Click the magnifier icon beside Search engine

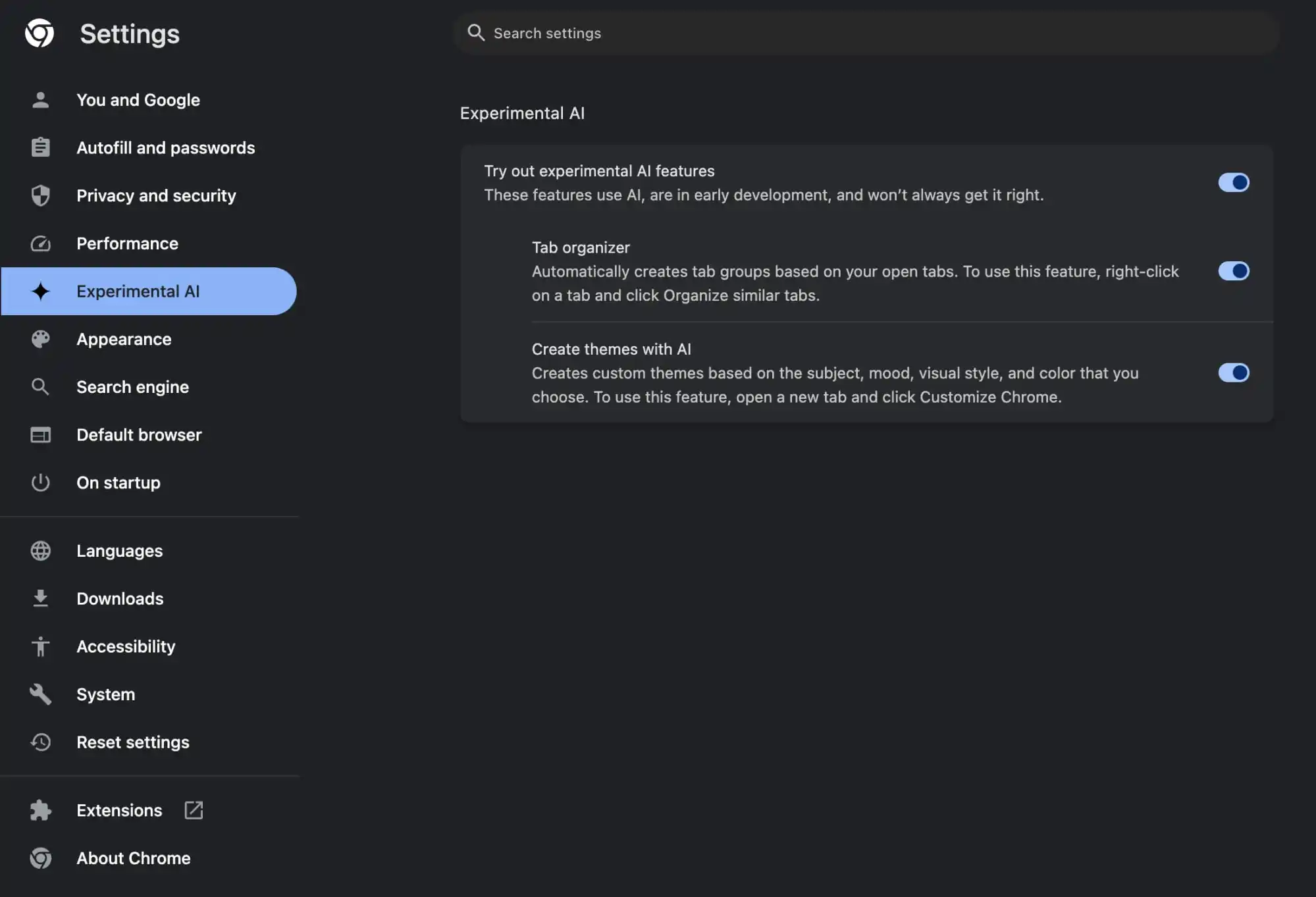coord(40,387)
